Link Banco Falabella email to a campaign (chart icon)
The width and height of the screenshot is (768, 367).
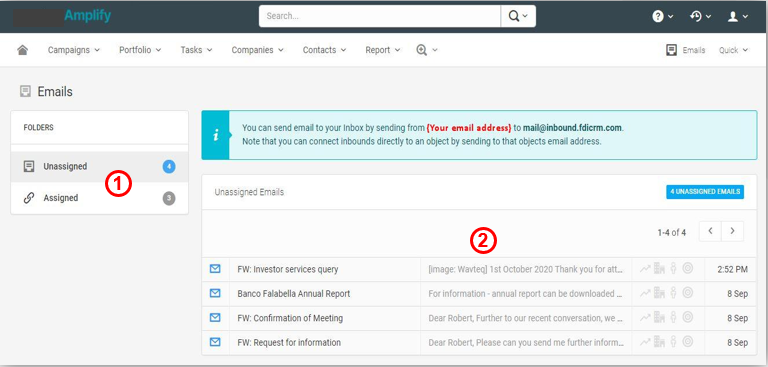tap(645, 293)
